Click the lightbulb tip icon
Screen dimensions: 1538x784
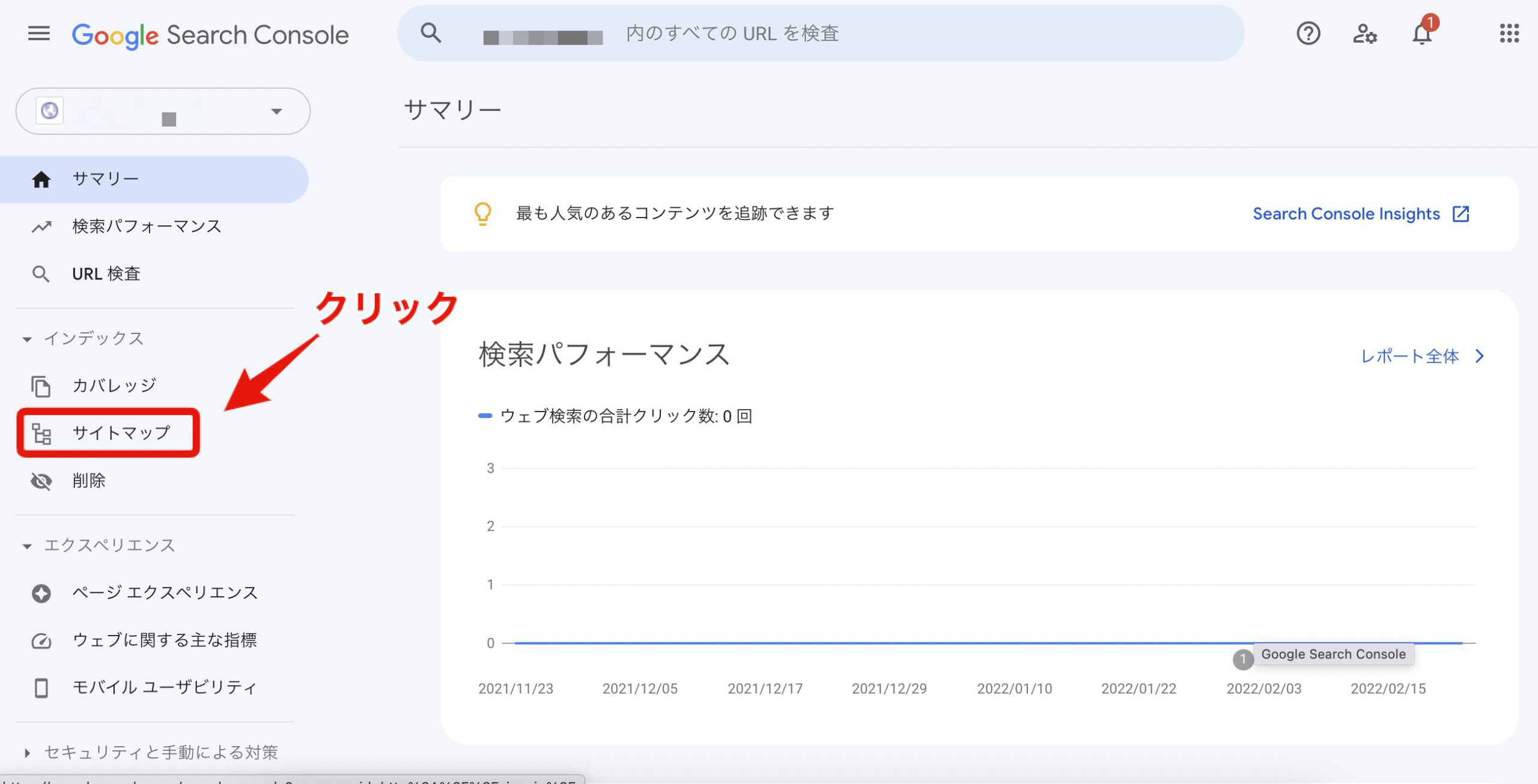click(483, 214)
